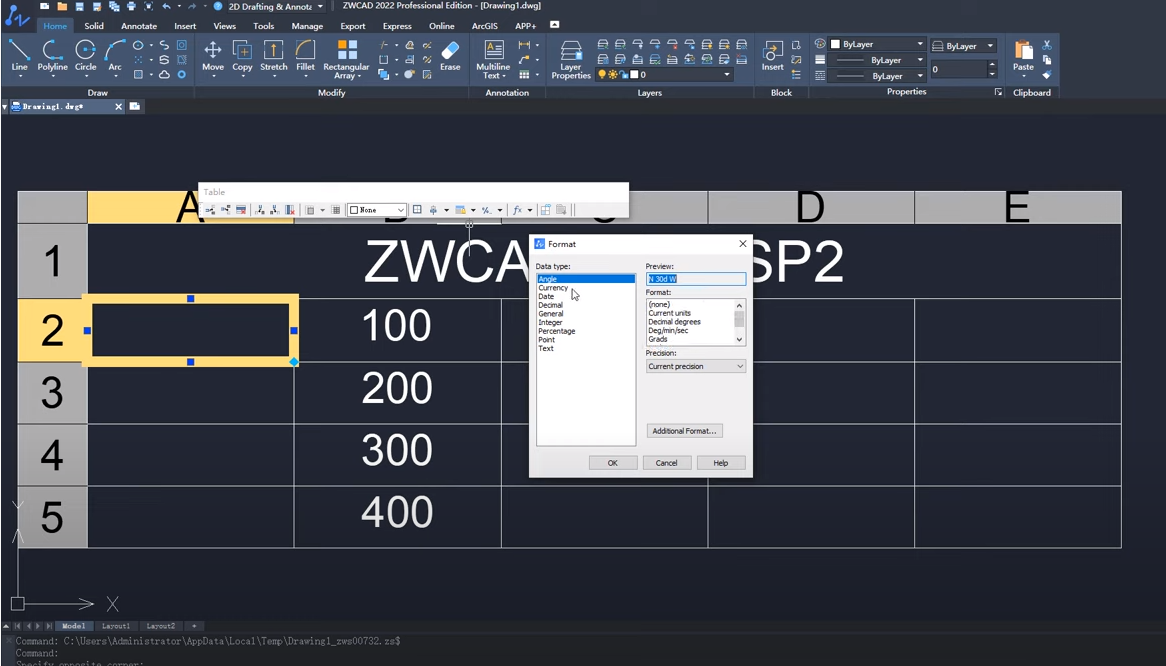The image size is (1166, 666).
Task: Toggle layer 0 light bulb on/off
Action: (x=602, y=74)
